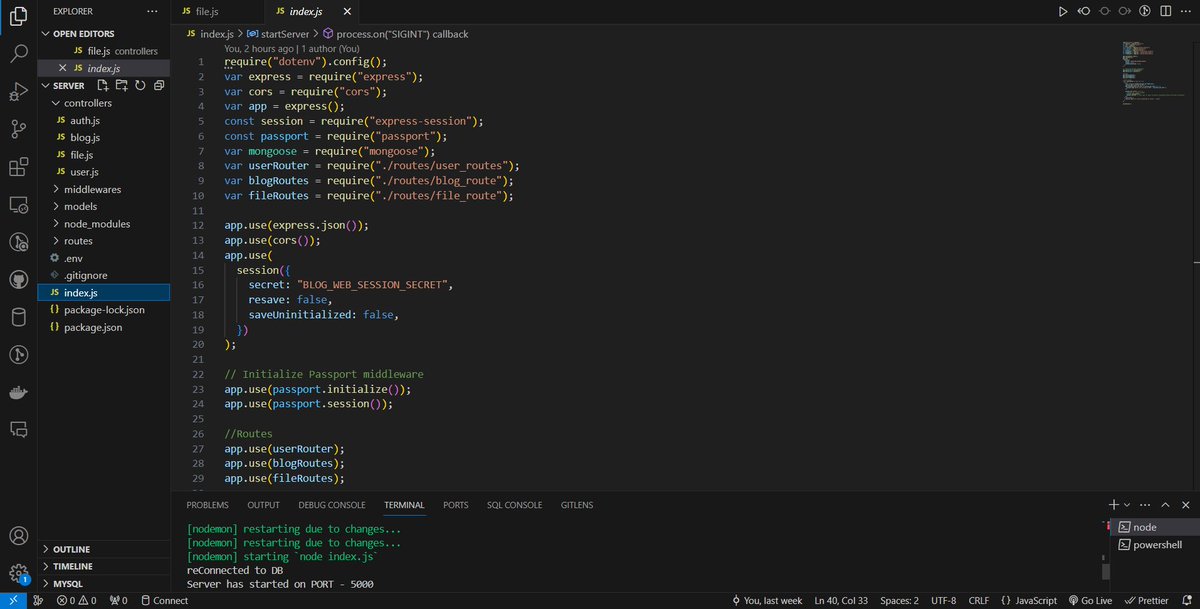Show errors and warnings count in status bar
The image size is (1200, 609).
point(76,600)
